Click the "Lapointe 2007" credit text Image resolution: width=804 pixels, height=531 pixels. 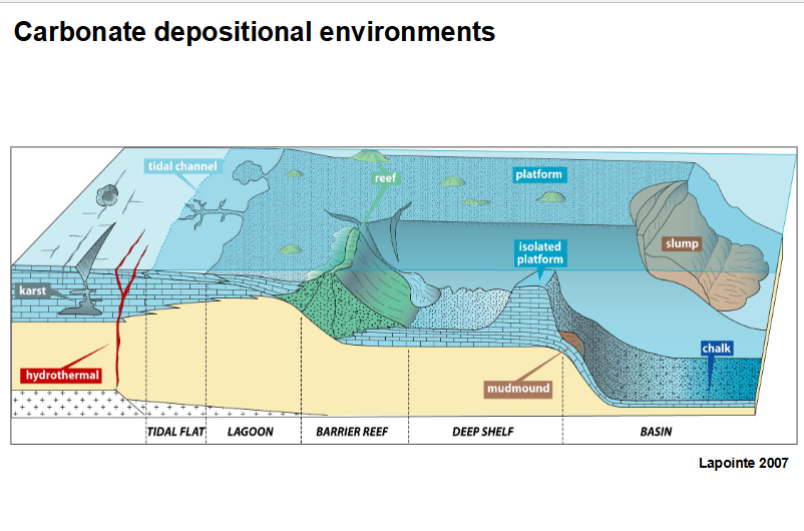[742, 463]
